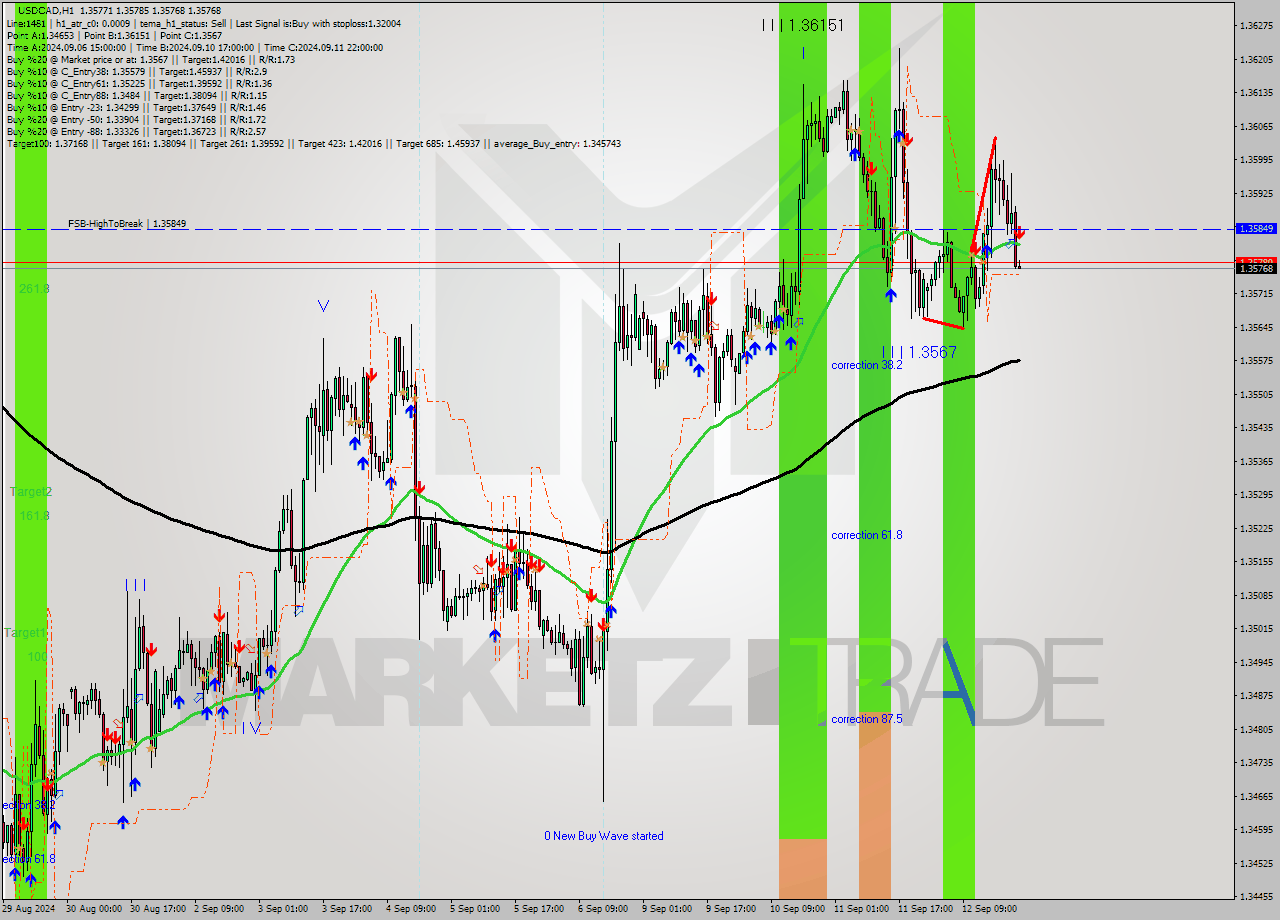
Task: Click the '10 Sep 09:00' time label
Action: click(x=797, y=909)
